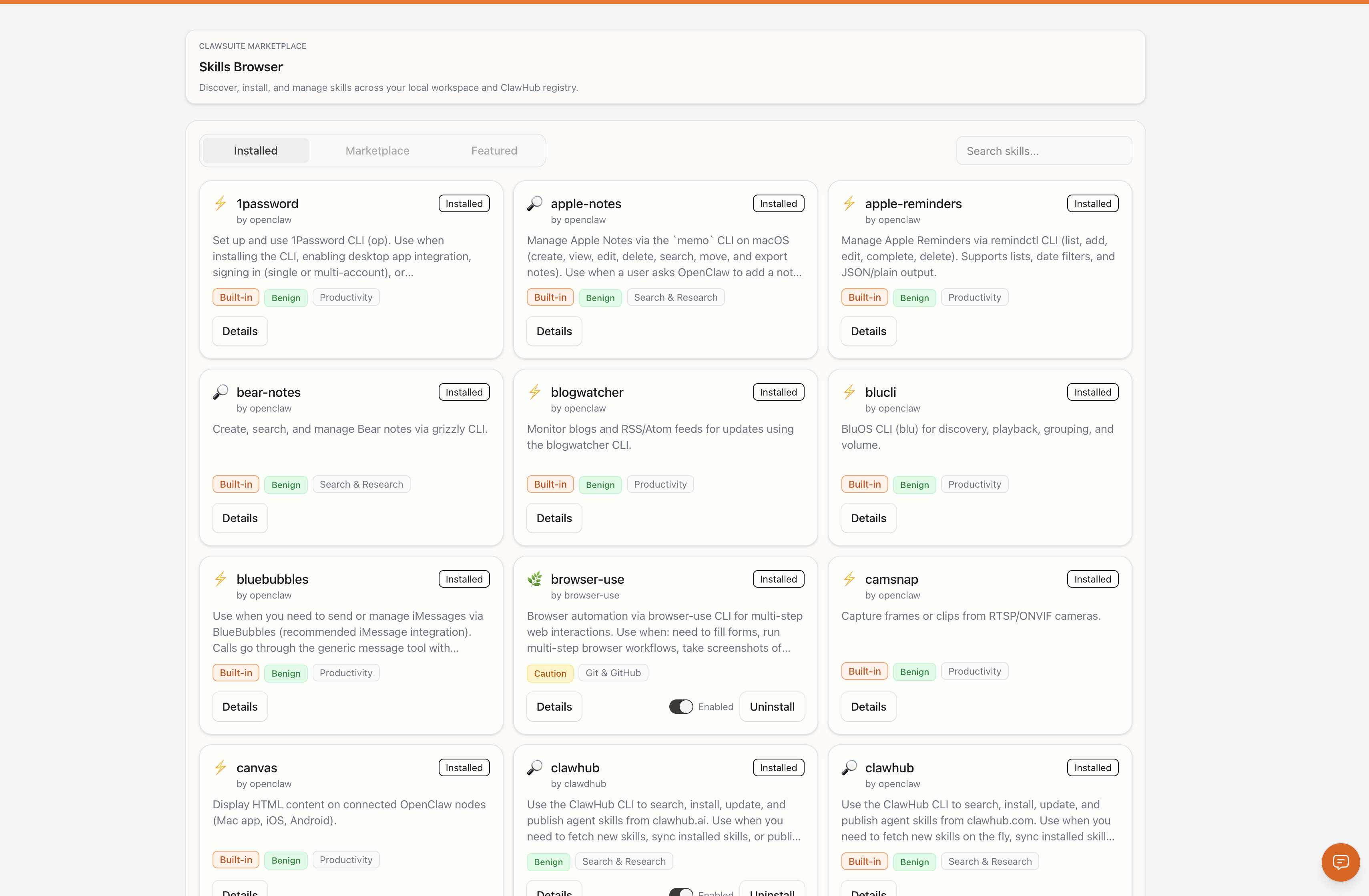Click the bluebubbles lightning bolt icon
This screenshot has width=1369, height=896.
(220, 579)
